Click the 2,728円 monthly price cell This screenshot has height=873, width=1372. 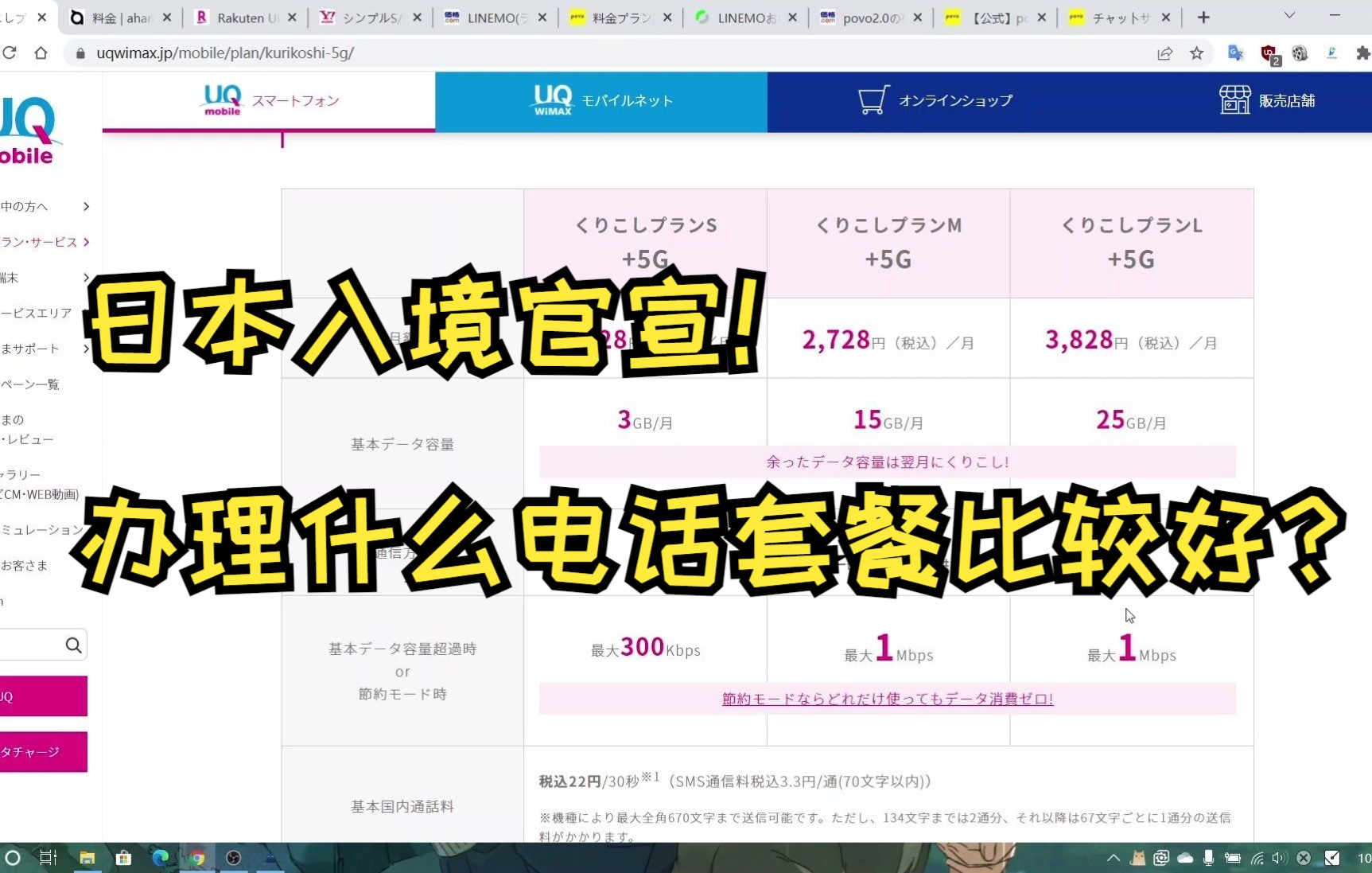888,341
